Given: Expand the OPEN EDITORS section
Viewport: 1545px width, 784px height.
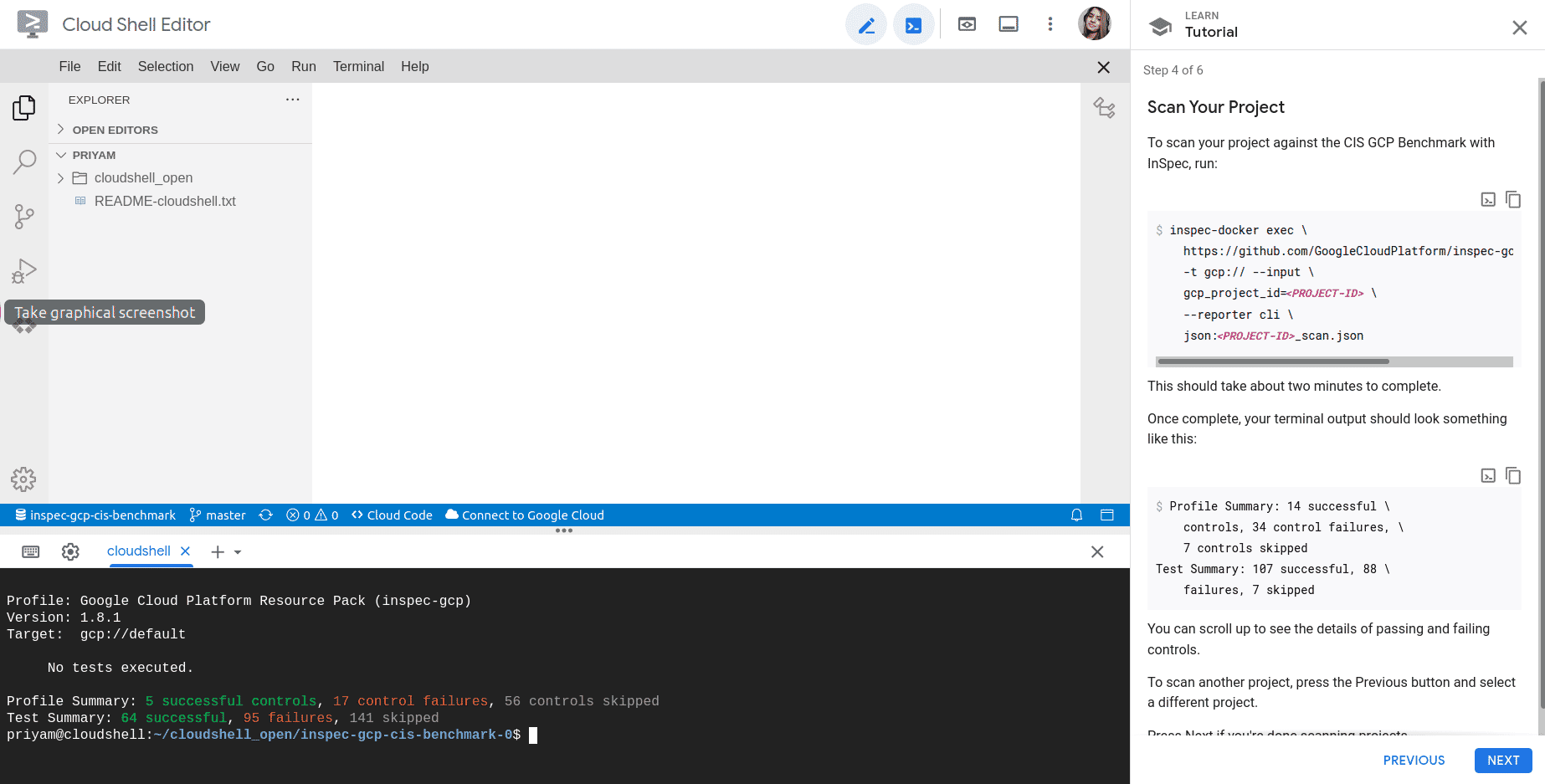Looking at the screenshot, I should tap(180, 130).
